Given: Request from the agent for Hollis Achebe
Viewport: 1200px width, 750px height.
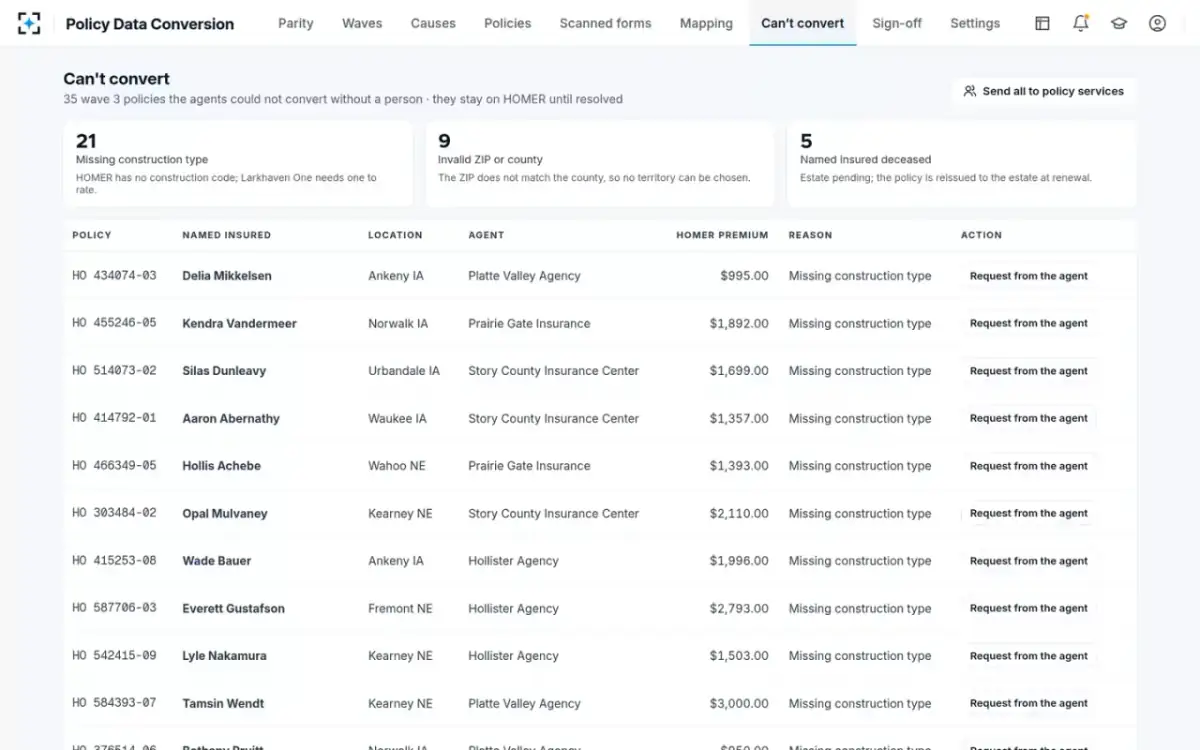Looking at the screenshot, I should (1028, 466).
